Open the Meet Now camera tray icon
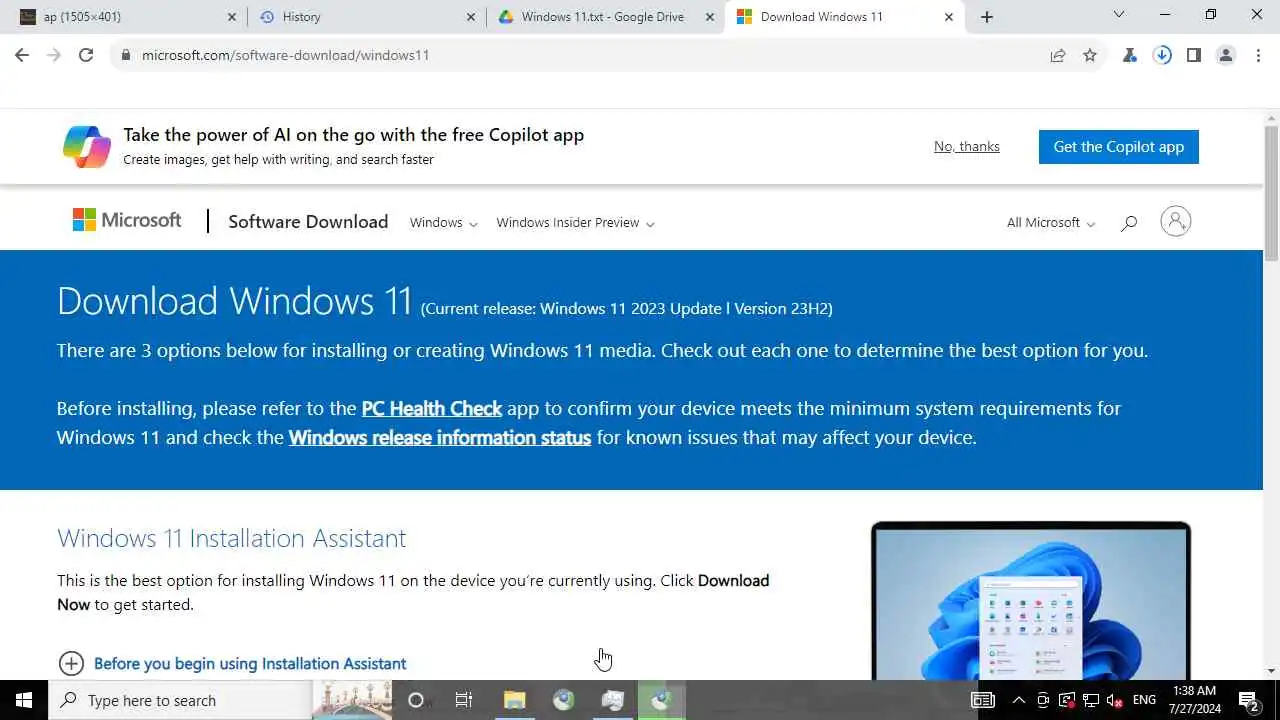Screen dimensions: 1280x720 pyautogui.click(x=1043, y=700)
